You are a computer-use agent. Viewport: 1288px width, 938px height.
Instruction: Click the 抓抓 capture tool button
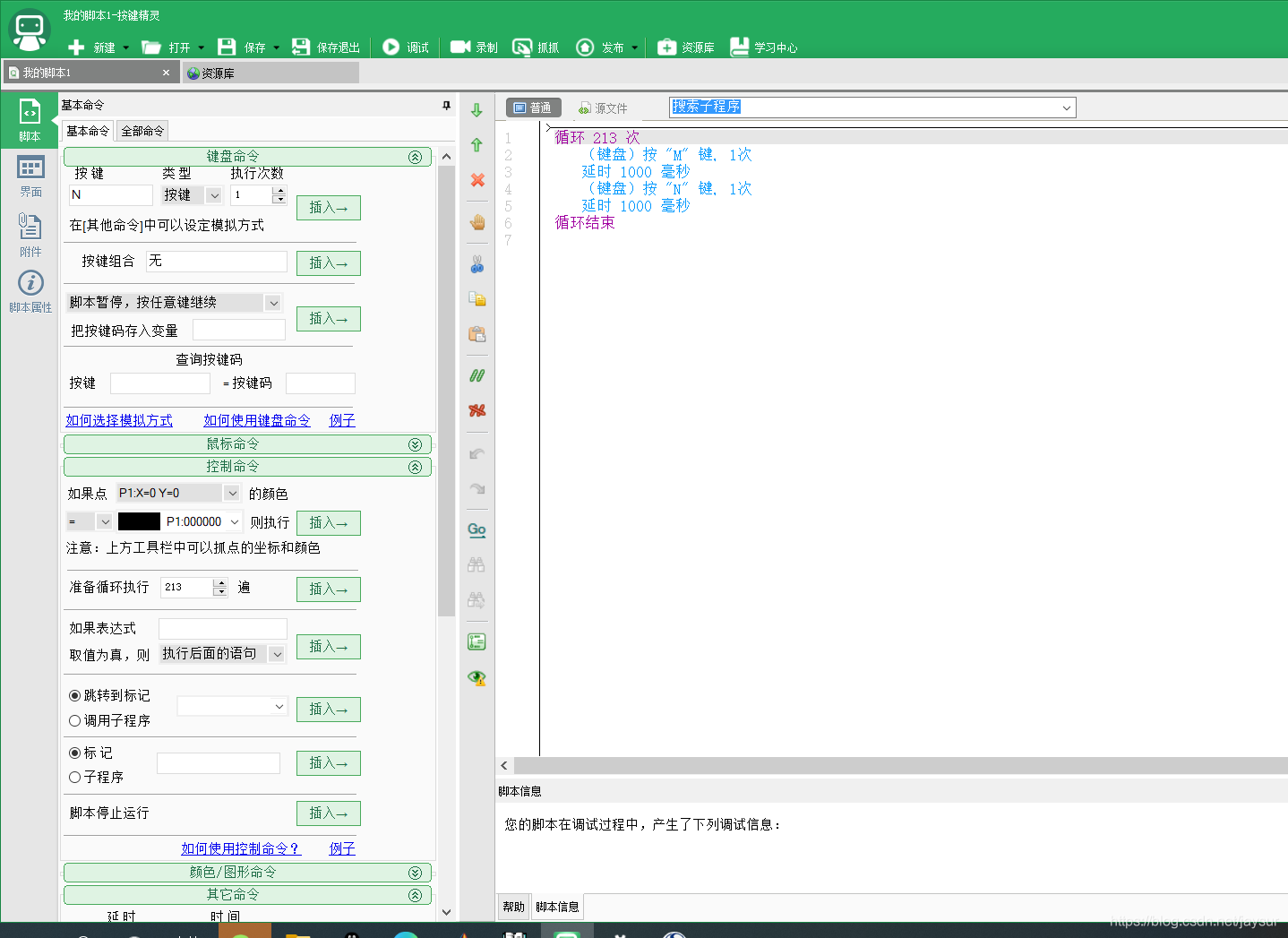coord(536,47)
